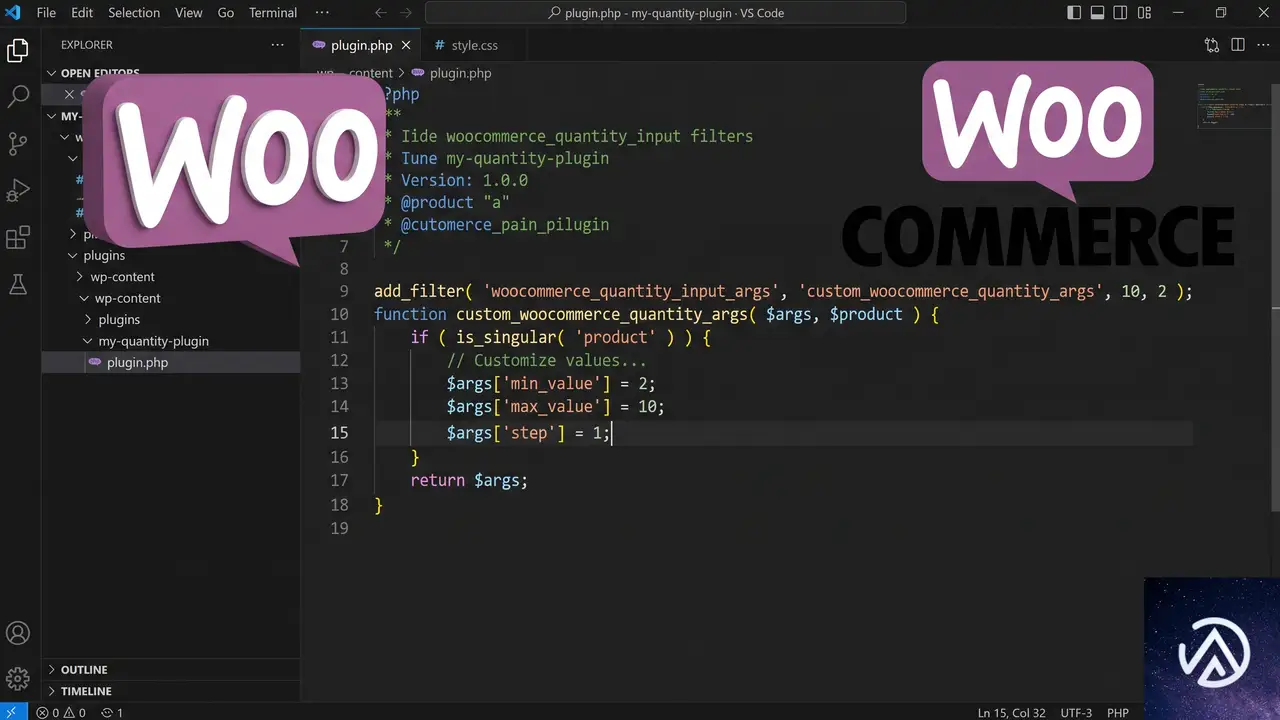Image resolution: width=1280 pixels, height=720 pixels.
Task: Collapse the my-quantity-plugin folder
Action: click(x=89, y=341)
